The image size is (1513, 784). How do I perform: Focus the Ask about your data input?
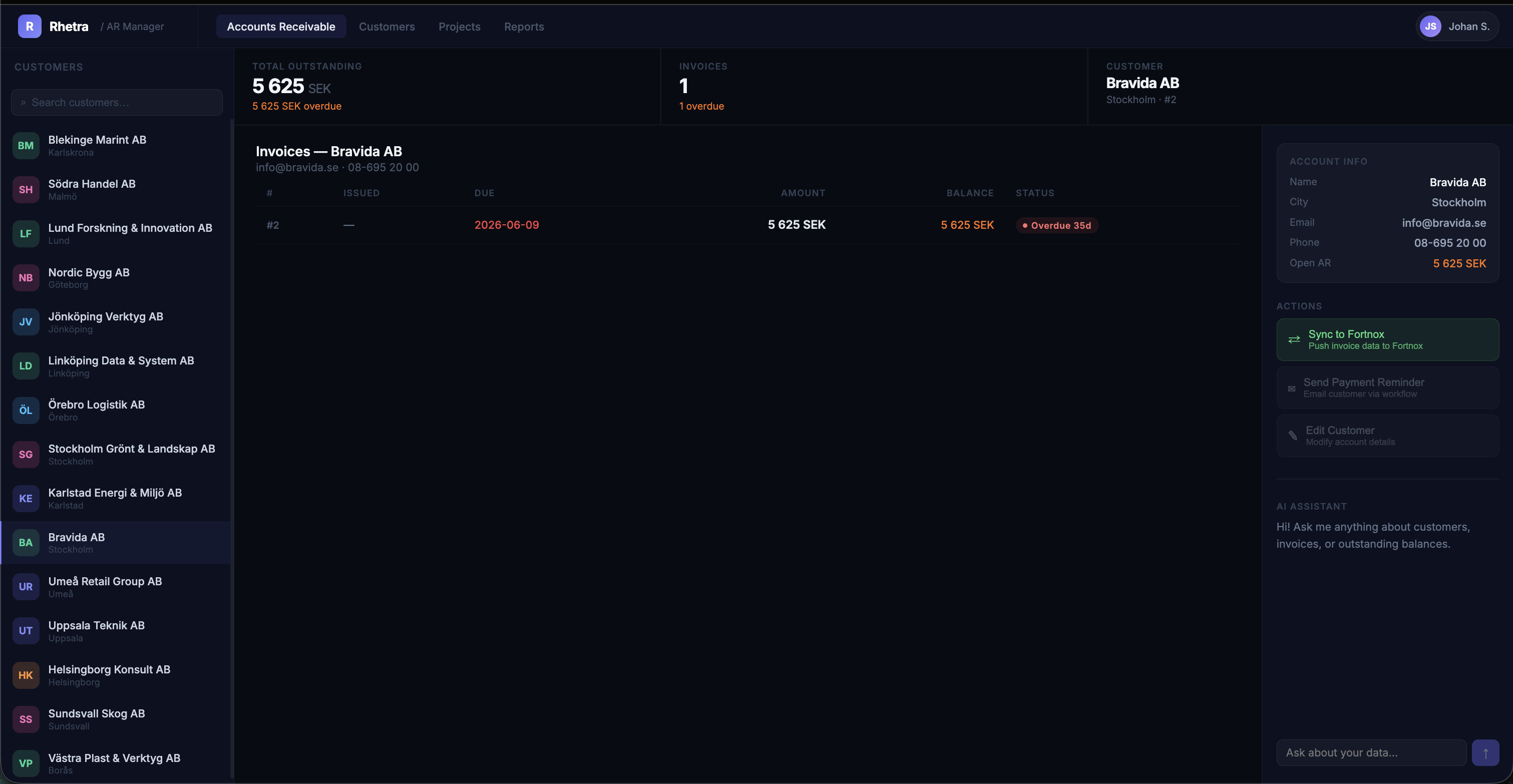point(1371,753)
